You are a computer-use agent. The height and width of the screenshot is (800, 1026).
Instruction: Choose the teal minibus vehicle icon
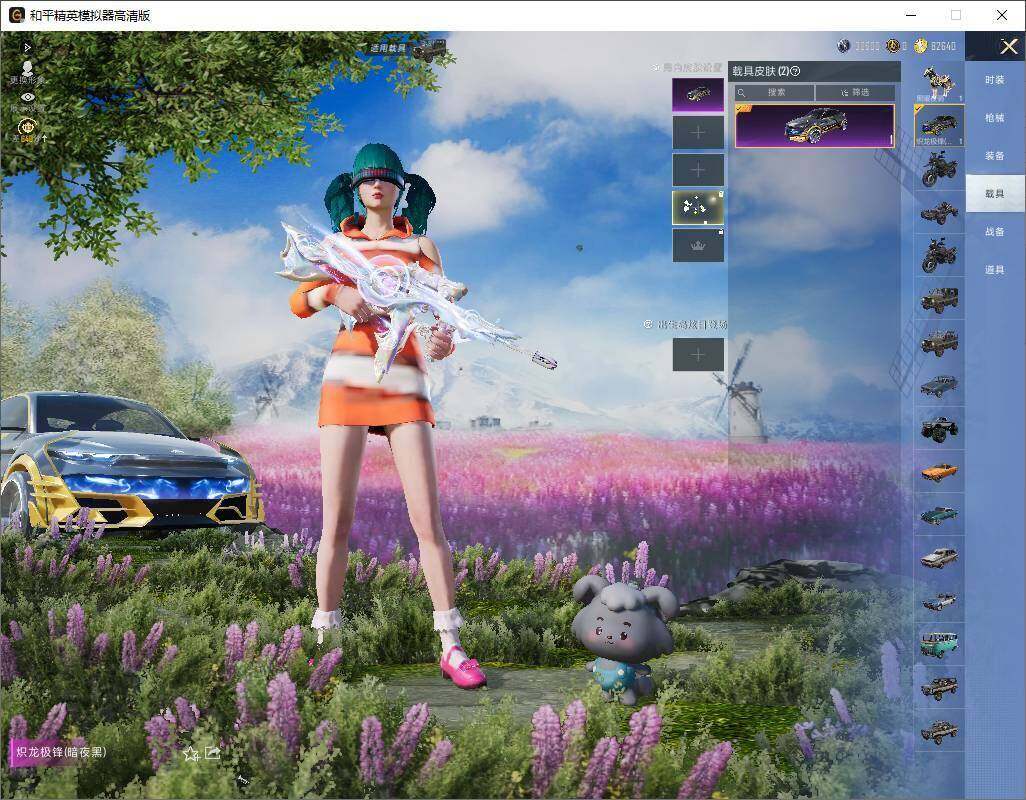(939, 644)
